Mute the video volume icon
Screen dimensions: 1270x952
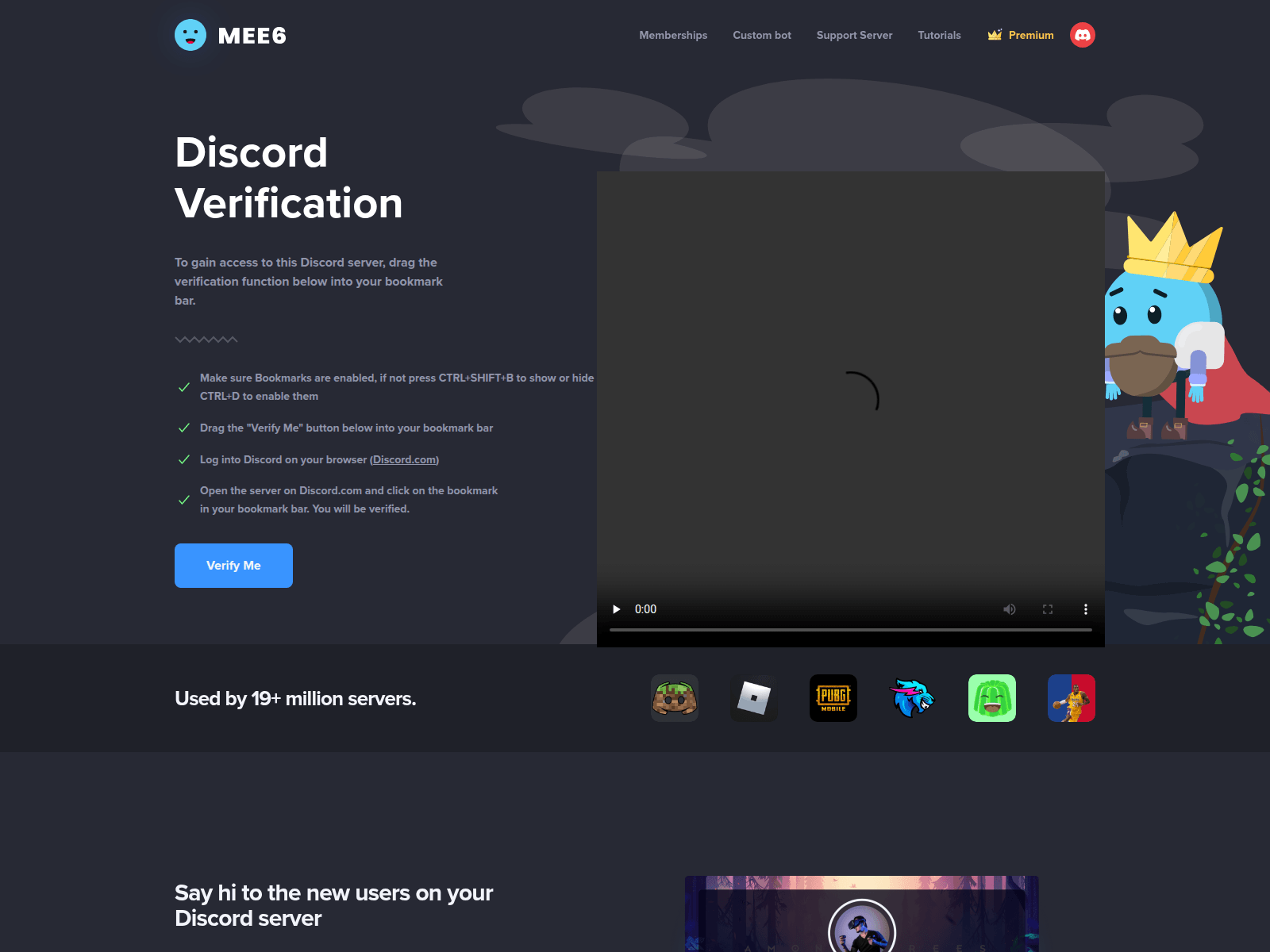click(1010, 609)
